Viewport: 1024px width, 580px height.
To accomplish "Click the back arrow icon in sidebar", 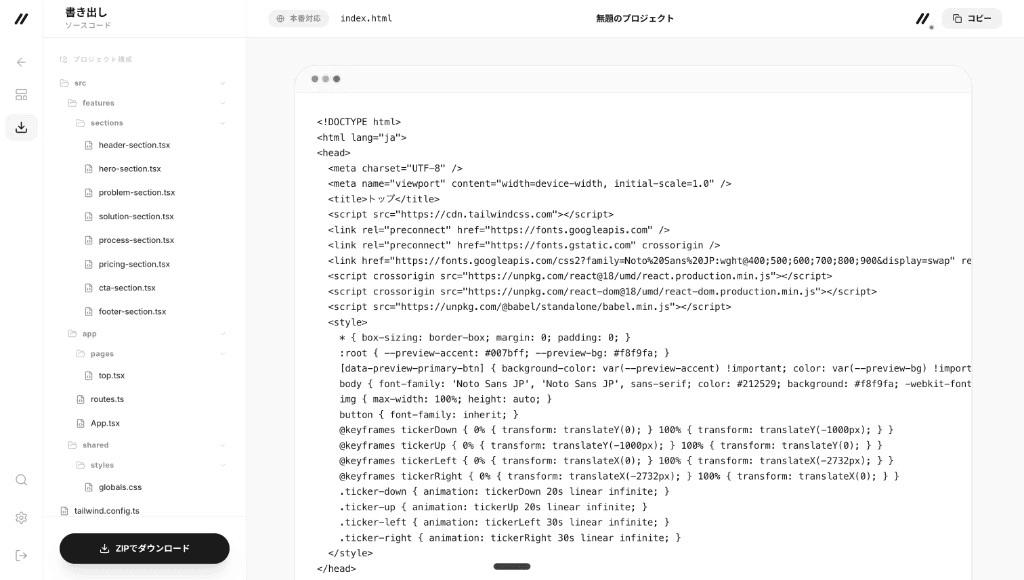I will pos(22,62).
